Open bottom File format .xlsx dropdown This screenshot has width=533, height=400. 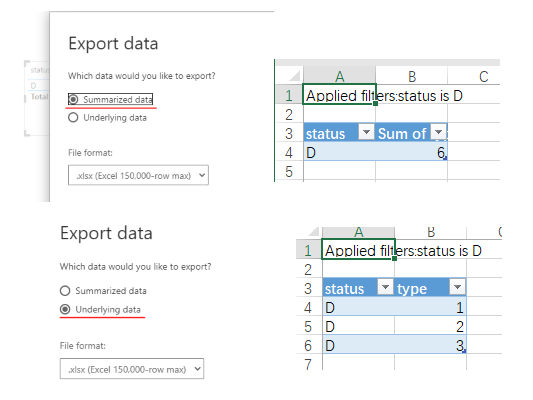pos(132,369)
